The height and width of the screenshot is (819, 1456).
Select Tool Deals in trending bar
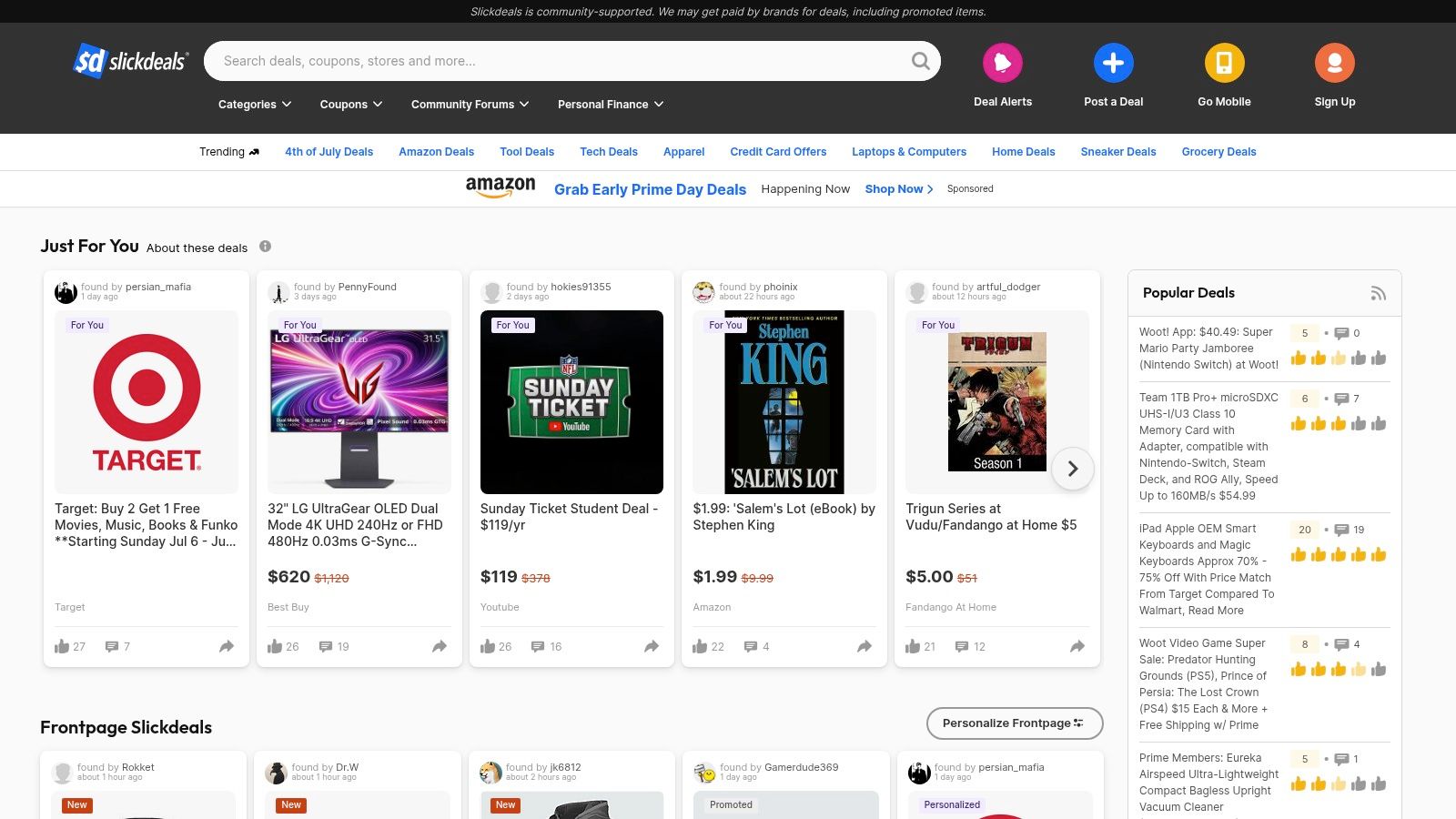527,152
